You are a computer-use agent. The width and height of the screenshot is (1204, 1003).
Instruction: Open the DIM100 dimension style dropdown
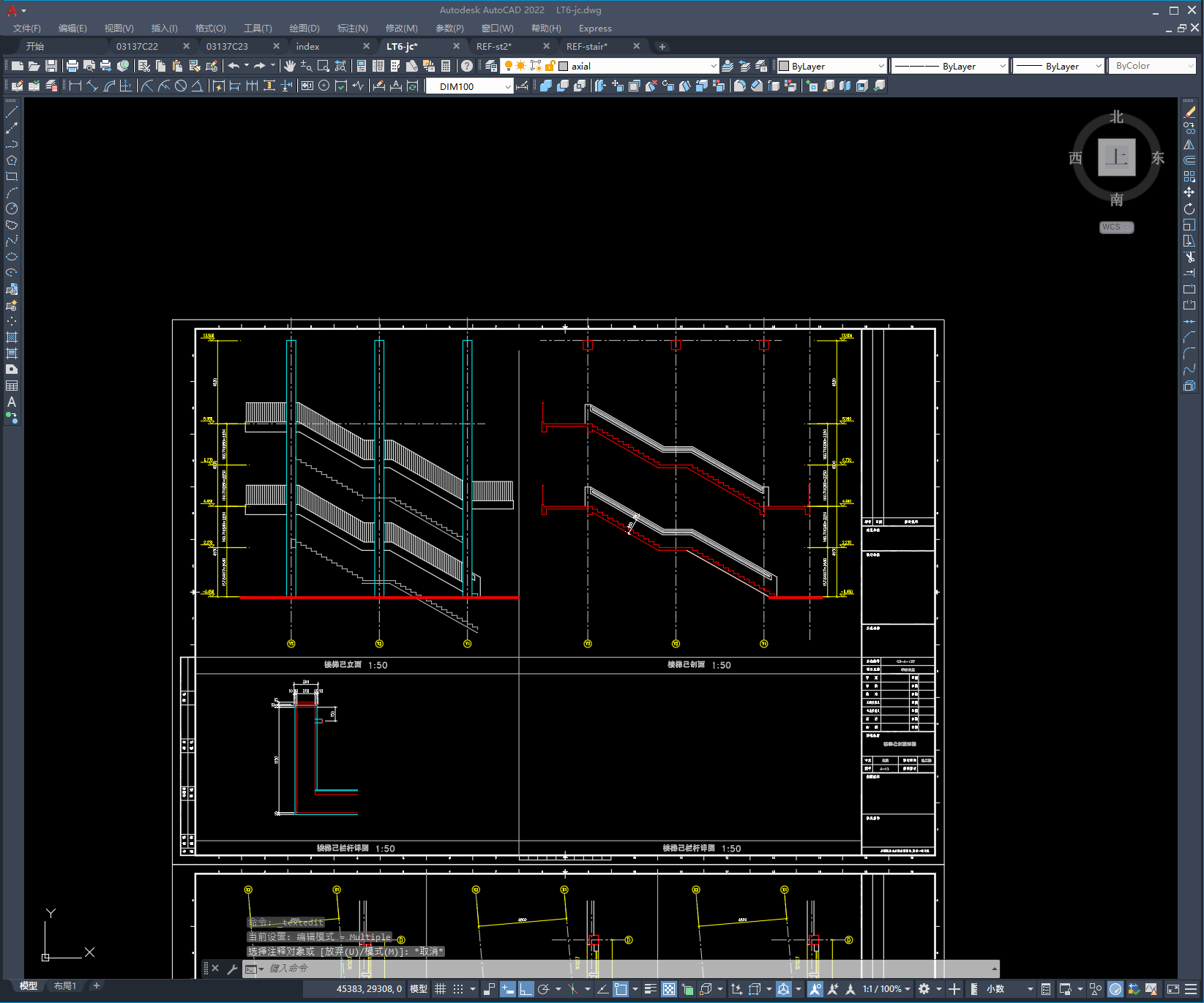click(508, 86)
